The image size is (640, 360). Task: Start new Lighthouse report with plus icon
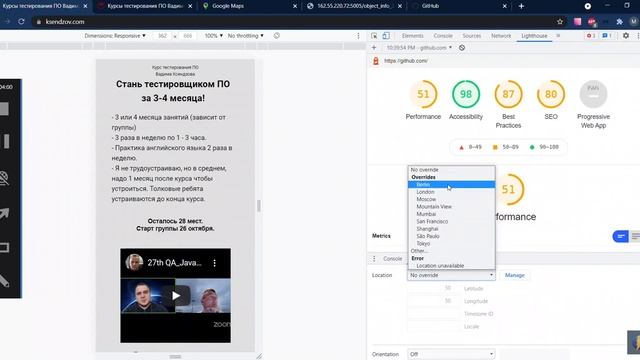[374, 48]
